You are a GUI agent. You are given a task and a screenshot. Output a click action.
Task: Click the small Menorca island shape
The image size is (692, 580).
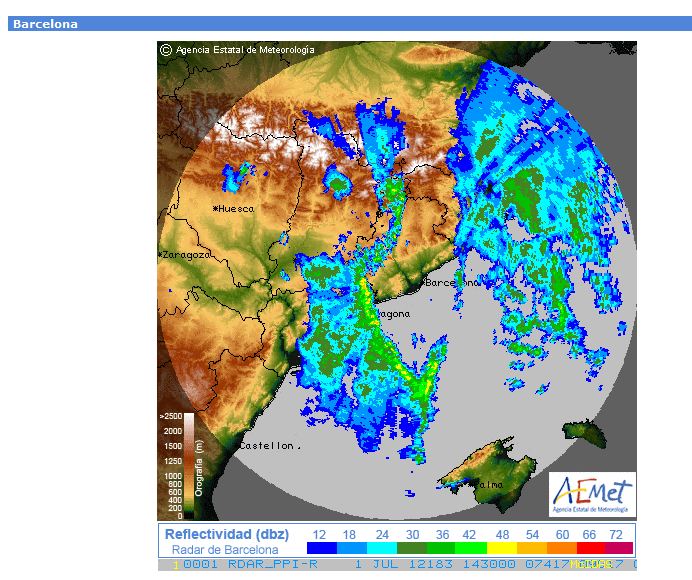coord(590,434)
